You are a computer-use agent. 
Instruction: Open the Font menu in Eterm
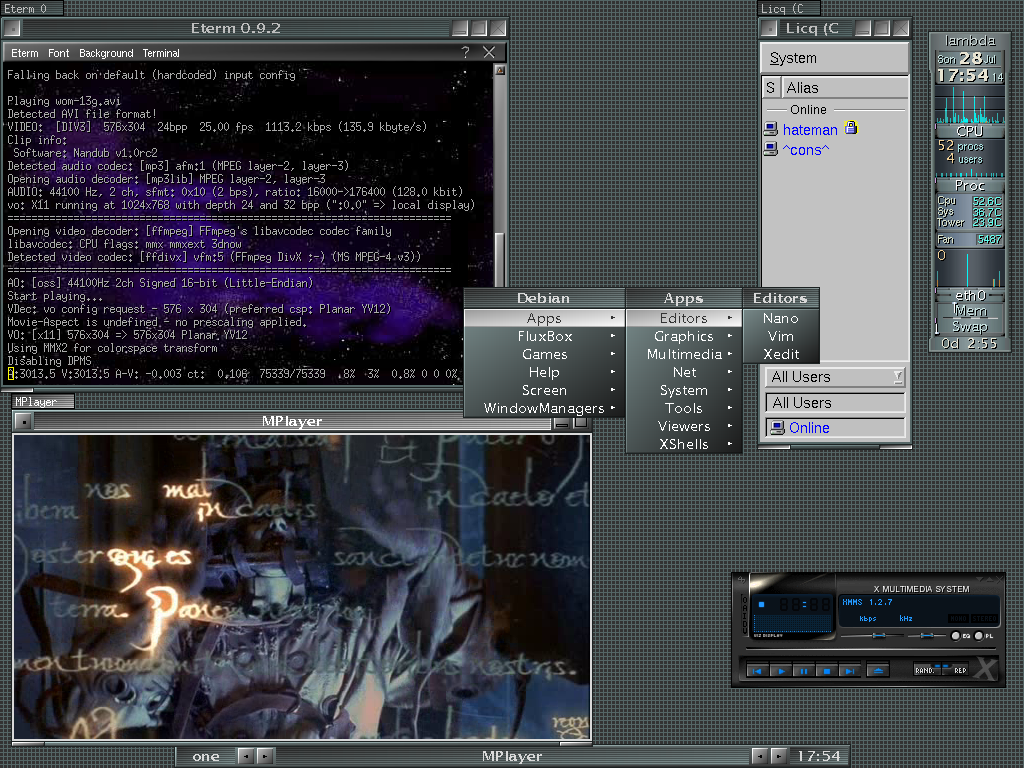point(58,53)
